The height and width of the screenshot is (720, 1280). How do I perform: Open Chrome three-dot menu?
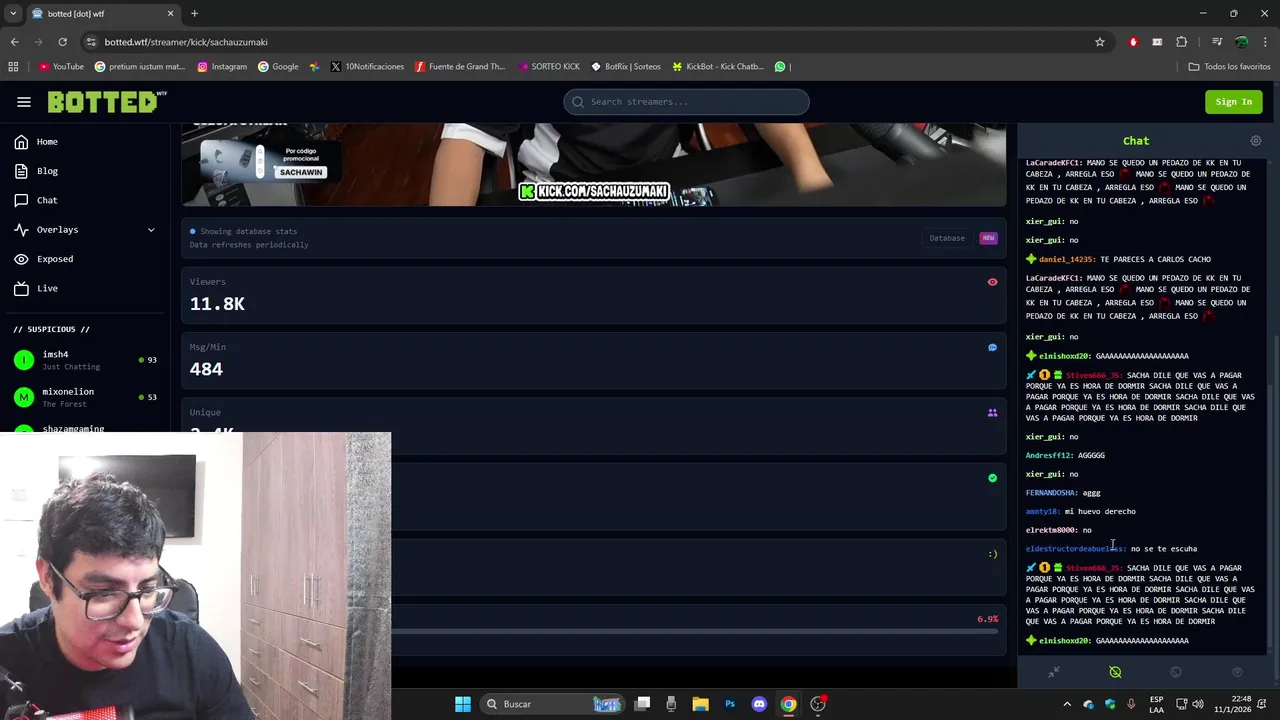1265,42
